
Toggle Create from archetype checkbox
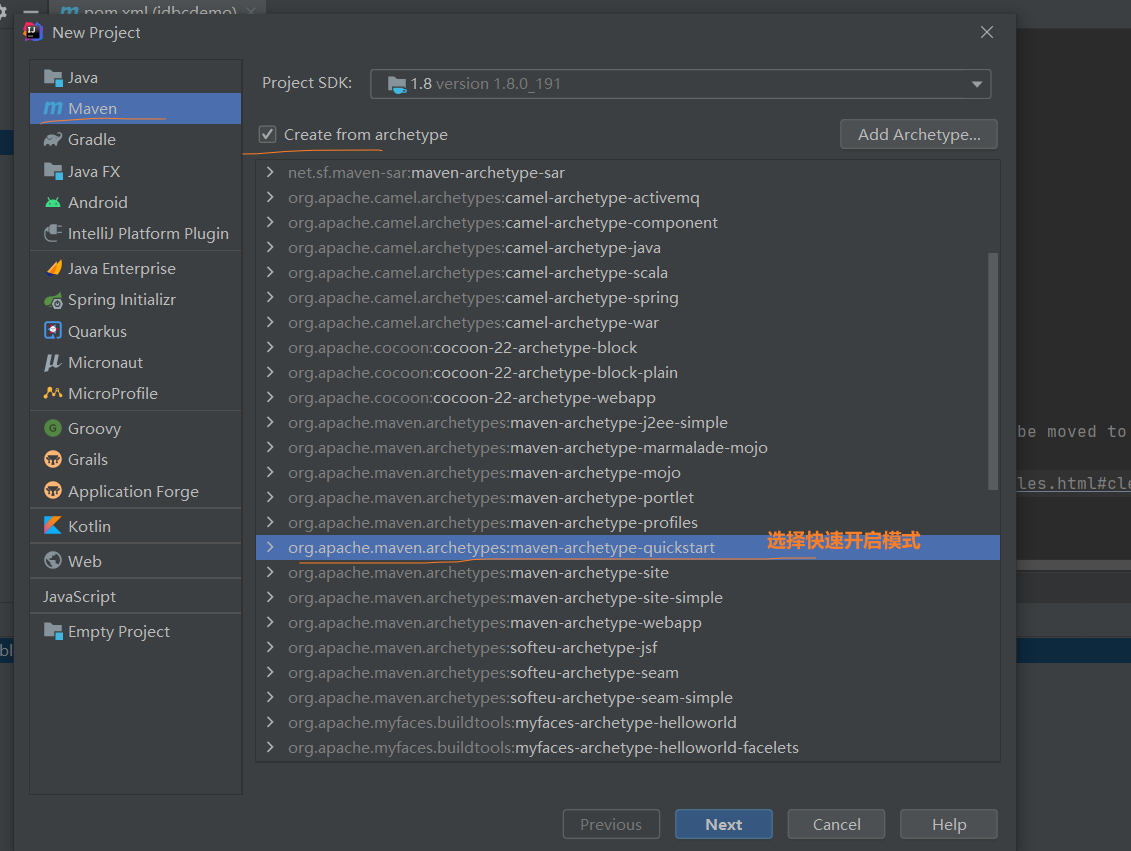click(268, 134)
